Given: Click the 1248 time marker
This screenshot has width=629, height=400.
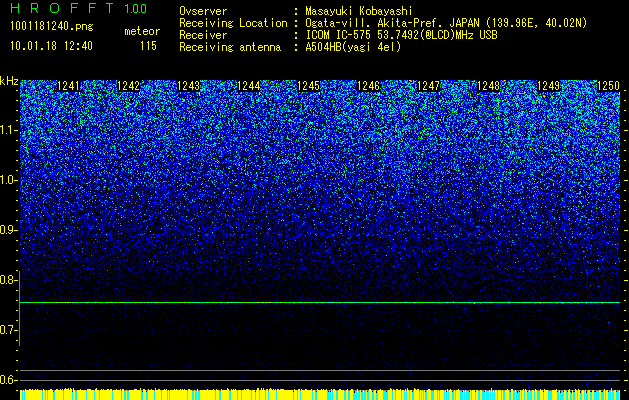Looking at the screenshot, I should pyautogui.click(x=489, y=85).
